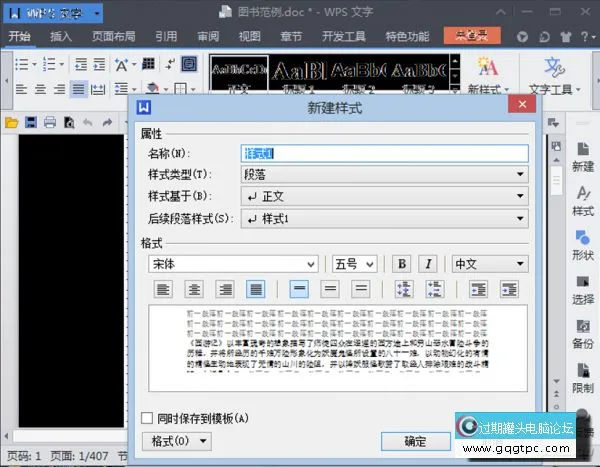The image size is (600, 467).
Task: Switch to the 插入 tab
Action: click(61, 36)
